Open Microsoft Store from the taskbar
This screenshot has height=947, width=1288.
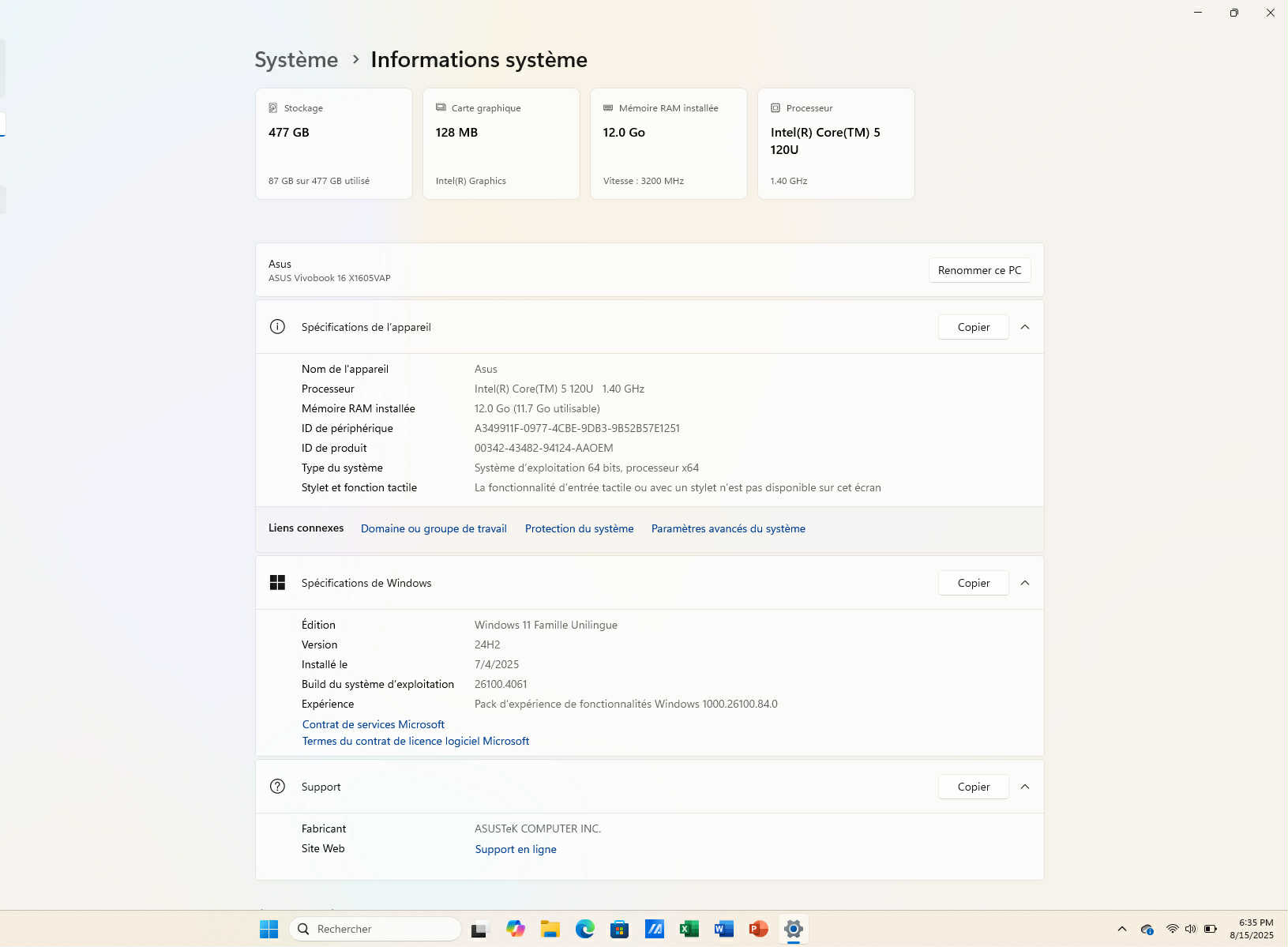coord(620,929)
